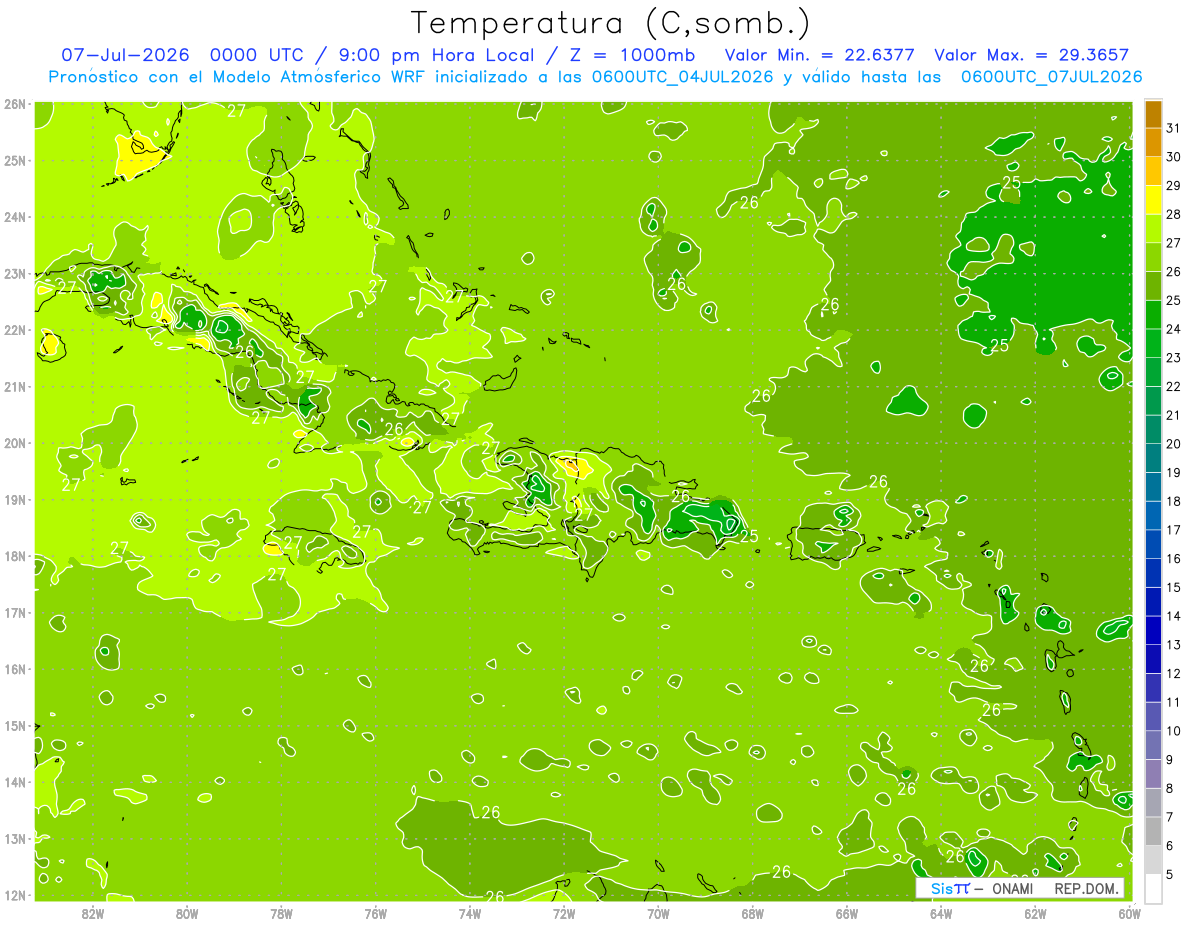Click the '70W' longitude axis label

(x=658, y=913)
